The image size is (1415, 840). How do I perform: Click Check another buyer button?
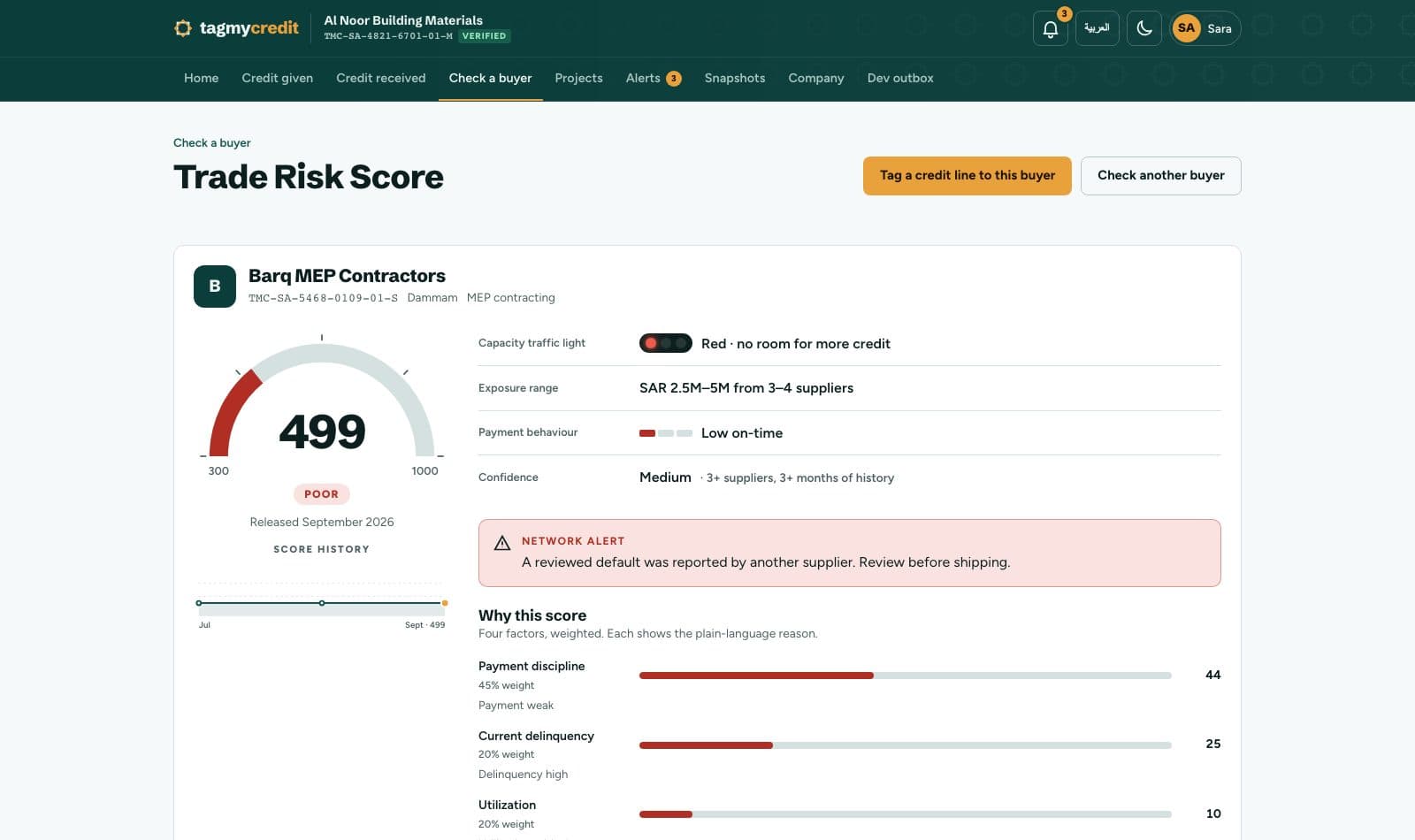[1160, 175]
